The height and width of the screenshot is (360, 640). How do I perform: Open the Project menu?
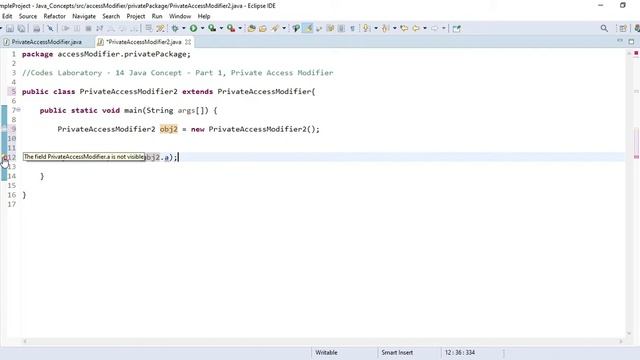click(x=136, y=16)
